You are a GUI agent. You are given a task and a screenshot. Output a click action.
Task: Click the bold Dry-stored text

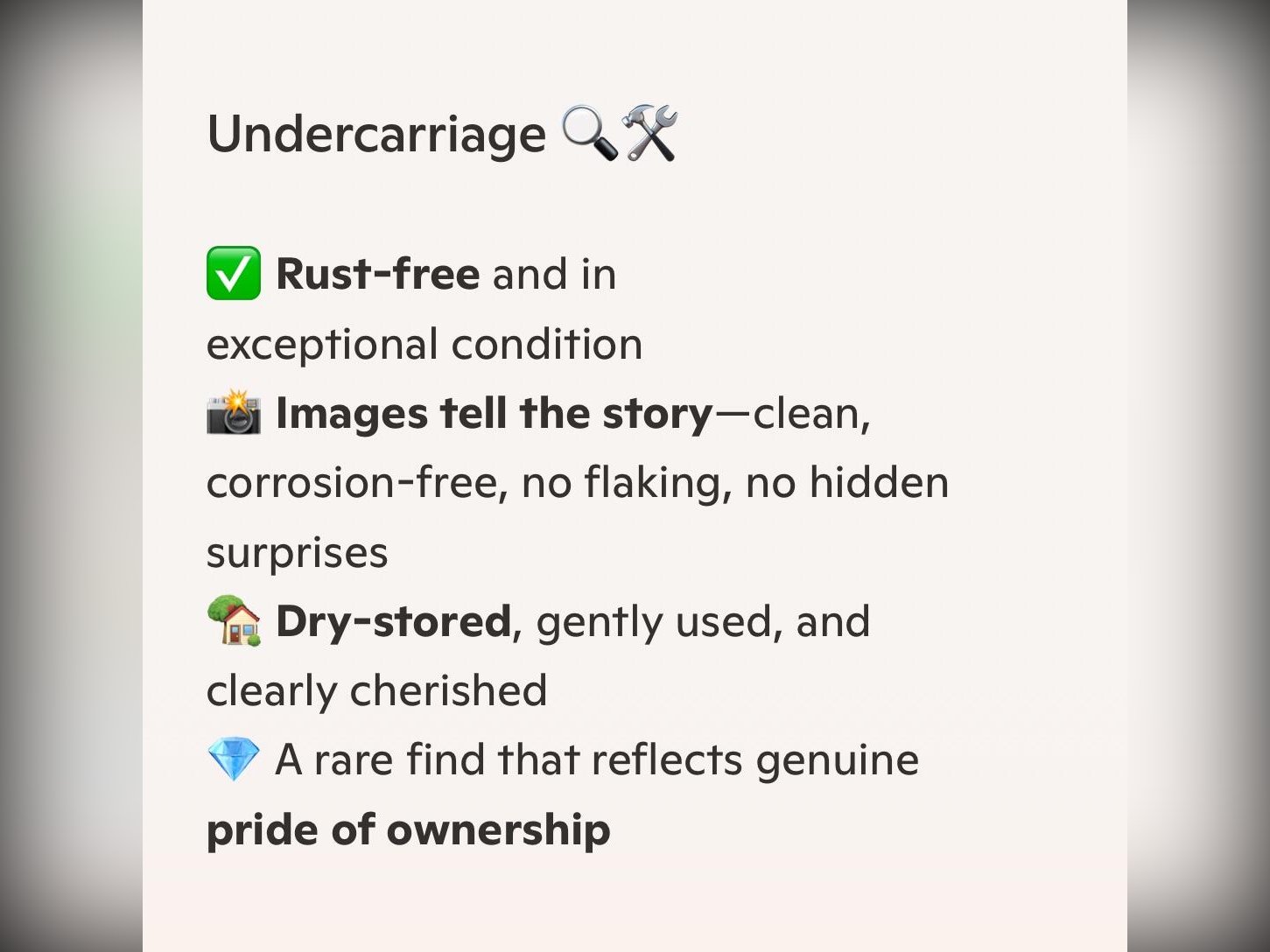394,621
